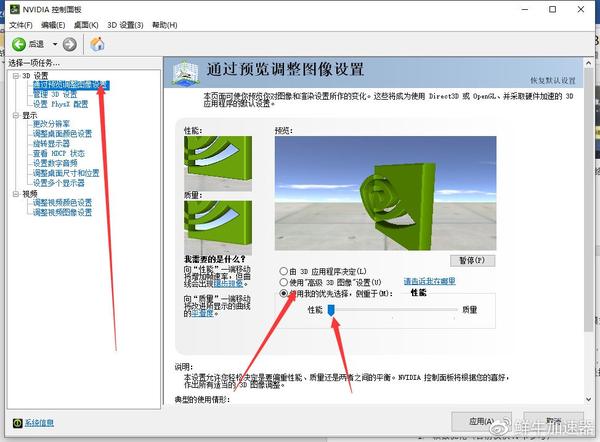
Task: Click the green Back arrow icon
Action: tap(19, 44)
